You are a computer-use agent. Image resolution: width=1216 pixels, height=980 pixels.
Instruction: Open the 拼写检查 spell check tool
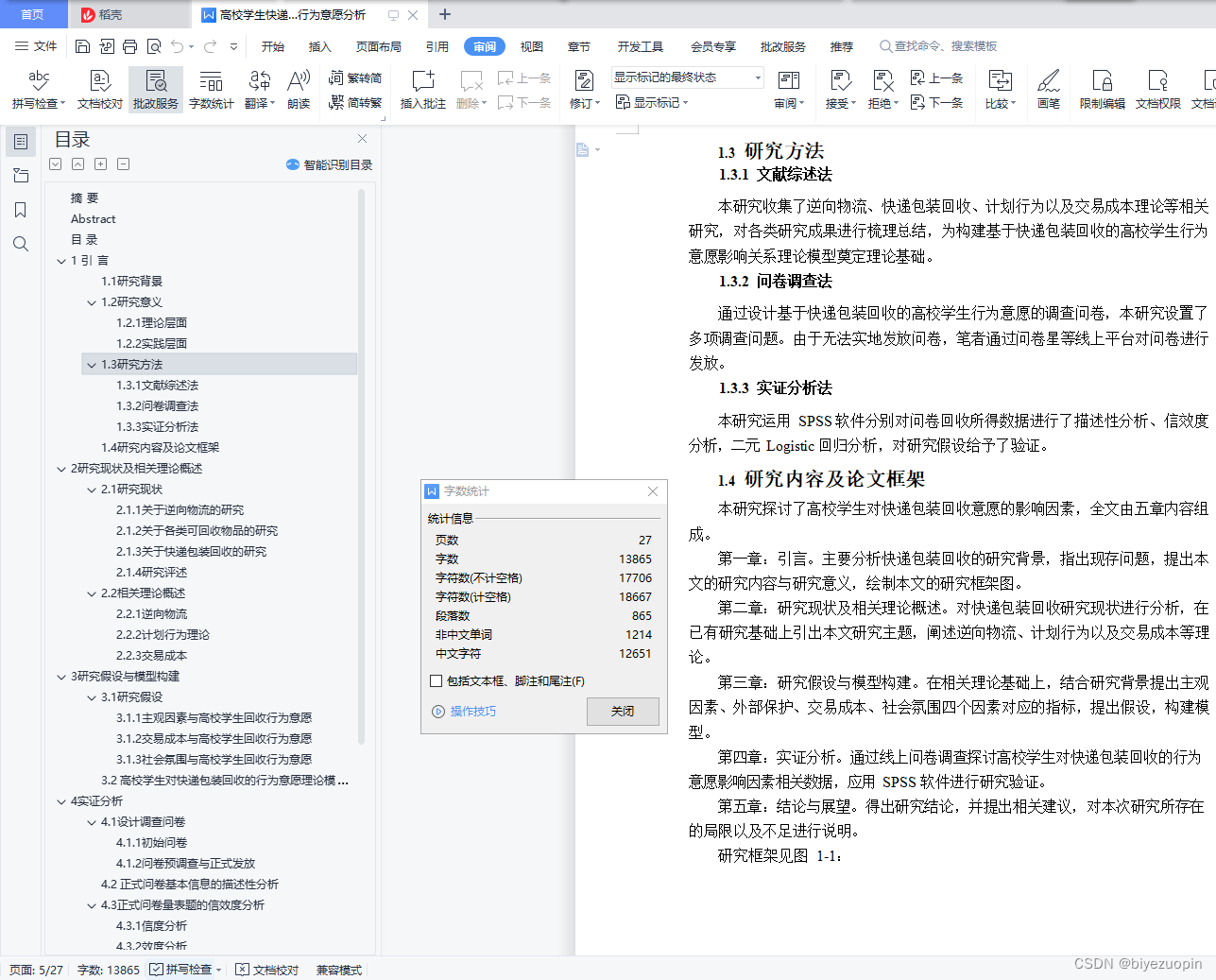[x=39, y=90]
